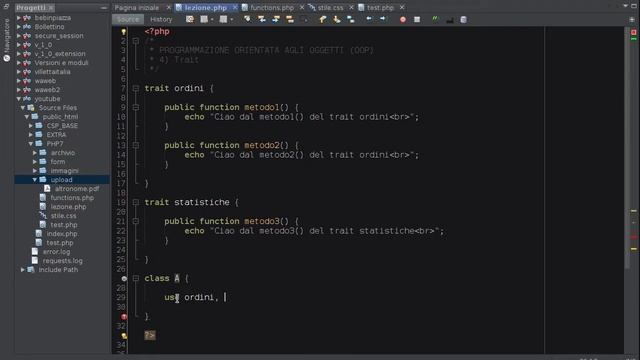Click the navigate Back toolbar icon

(204, 19)
